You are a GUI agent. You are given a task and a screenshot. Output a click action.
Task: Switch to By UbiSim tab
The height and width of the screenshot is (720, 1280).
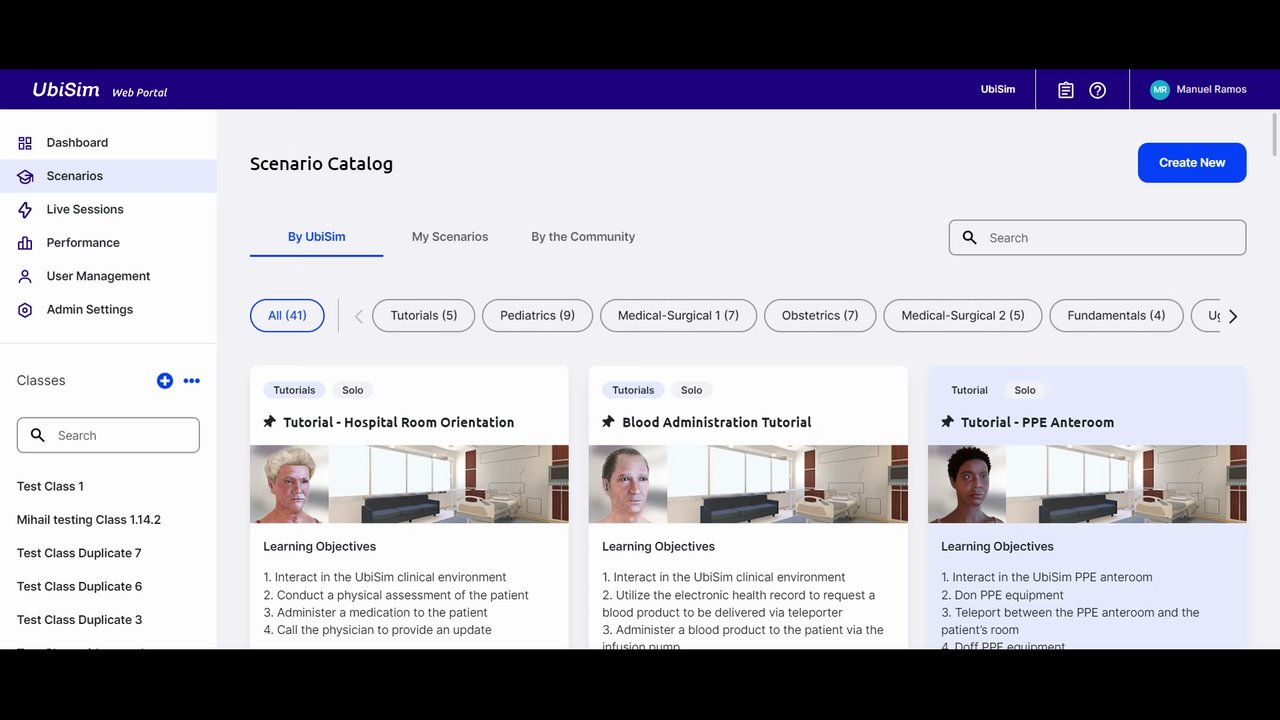click(316, 237)
